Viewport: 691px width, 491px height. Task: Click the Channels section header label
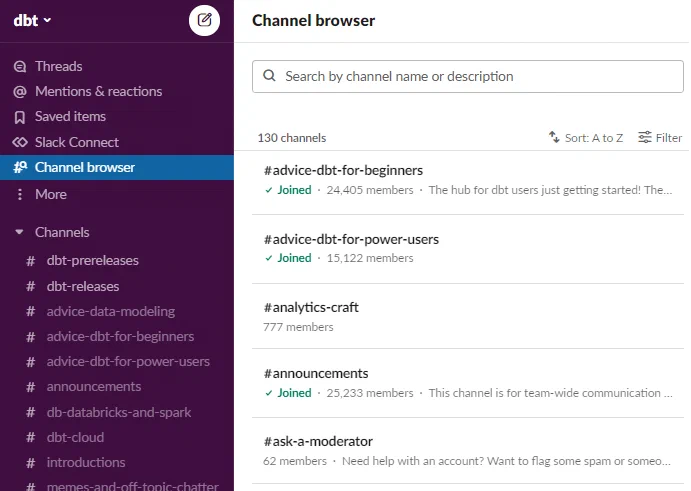pyautogui.click(x=62, y=232)
